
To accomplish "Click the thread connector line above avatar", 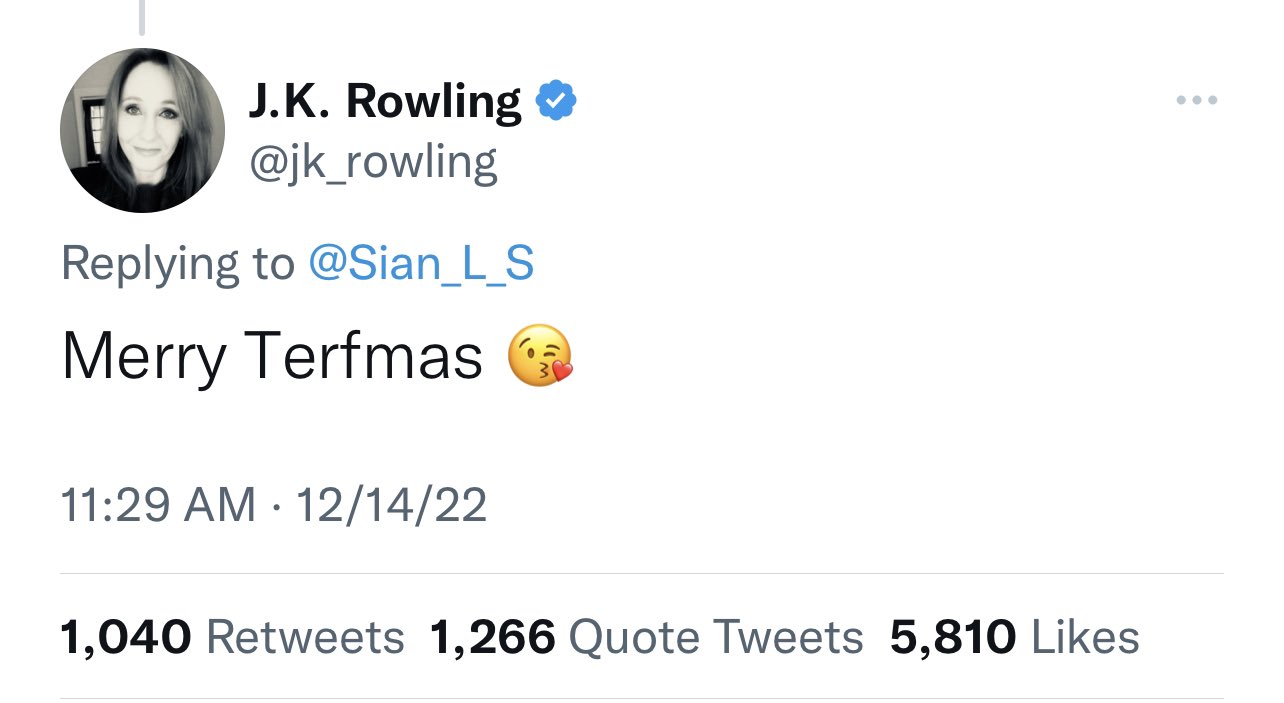I will [142, 17].
